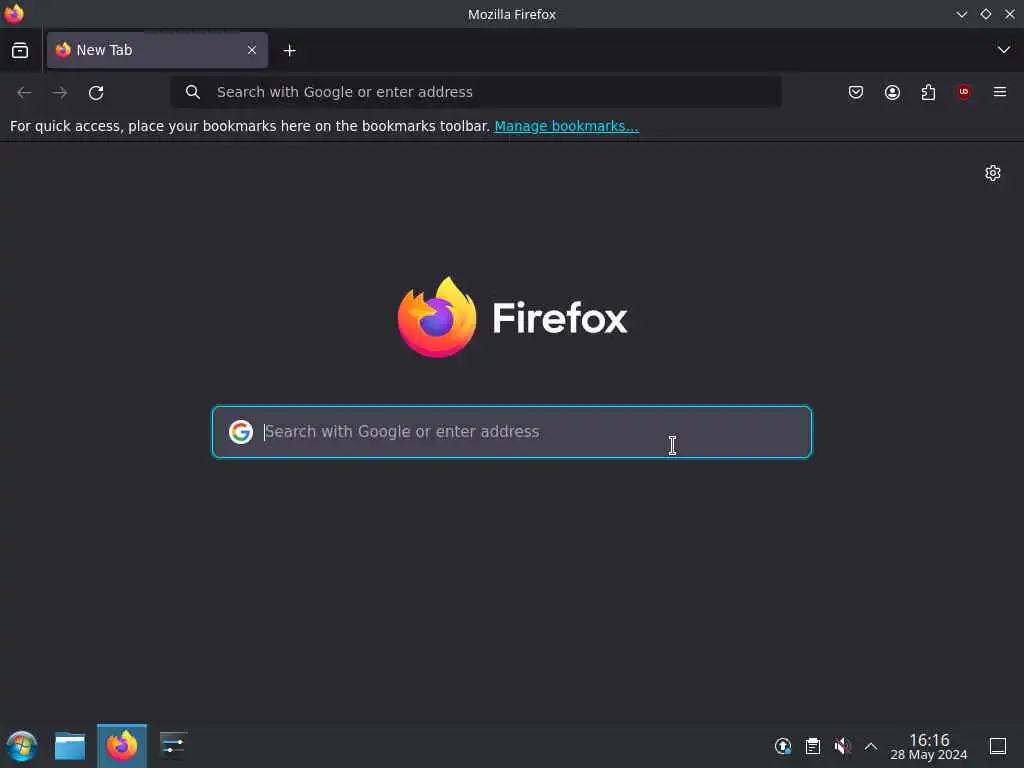The height and width of the screenshot is (768, 1024).
Task: Click the Manage bookmarks link
Action: [566, 126]
